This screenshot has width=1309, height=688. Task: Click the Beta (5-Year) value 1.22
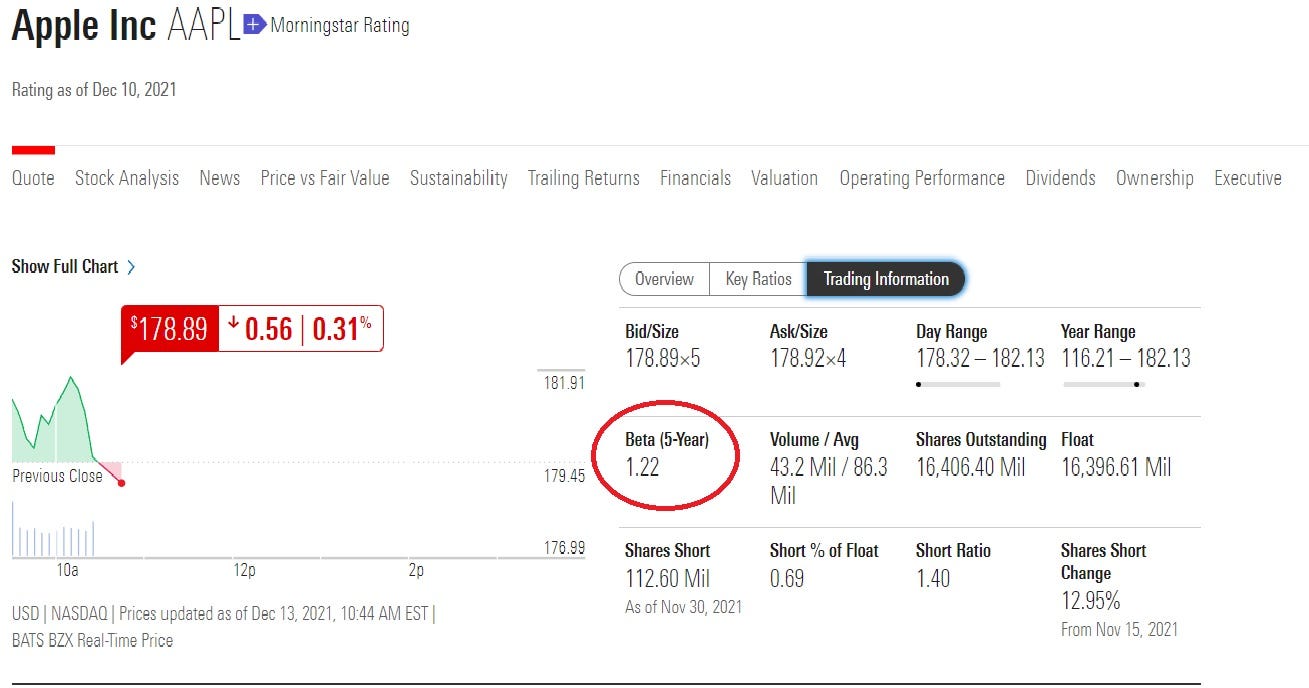[642, 467]
